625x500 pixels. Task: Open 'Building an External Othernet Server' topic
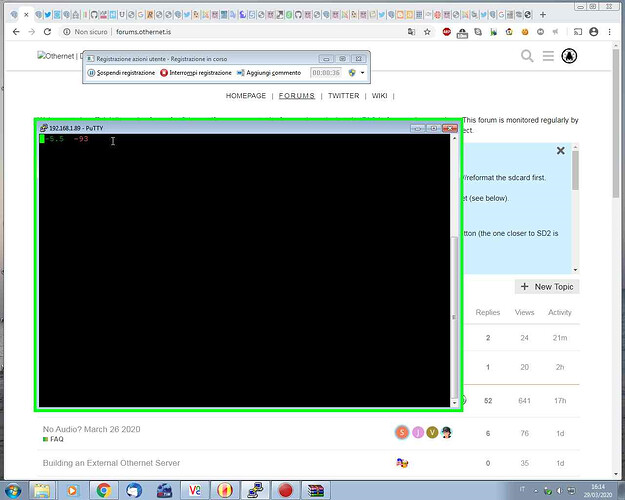click(x=111, y=463)
